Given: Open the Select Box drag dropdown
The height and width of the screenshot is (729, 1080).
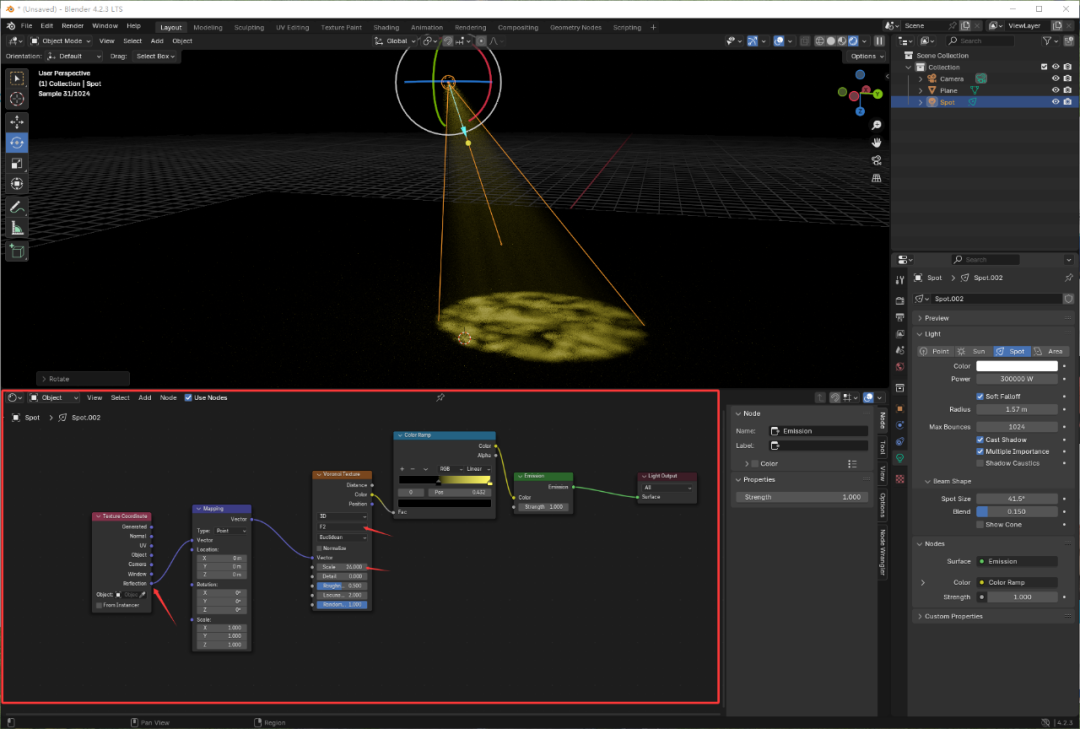Looking at the screenshot, I should click(x=155, y=57).
